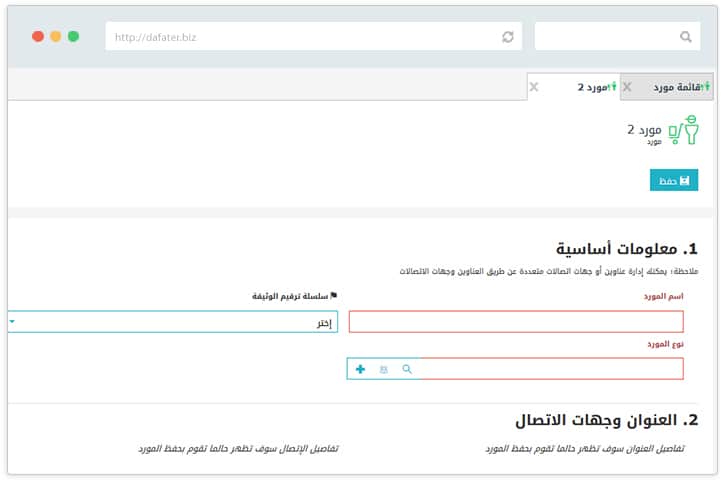Close the مورد 2 tab

[534, 87]
